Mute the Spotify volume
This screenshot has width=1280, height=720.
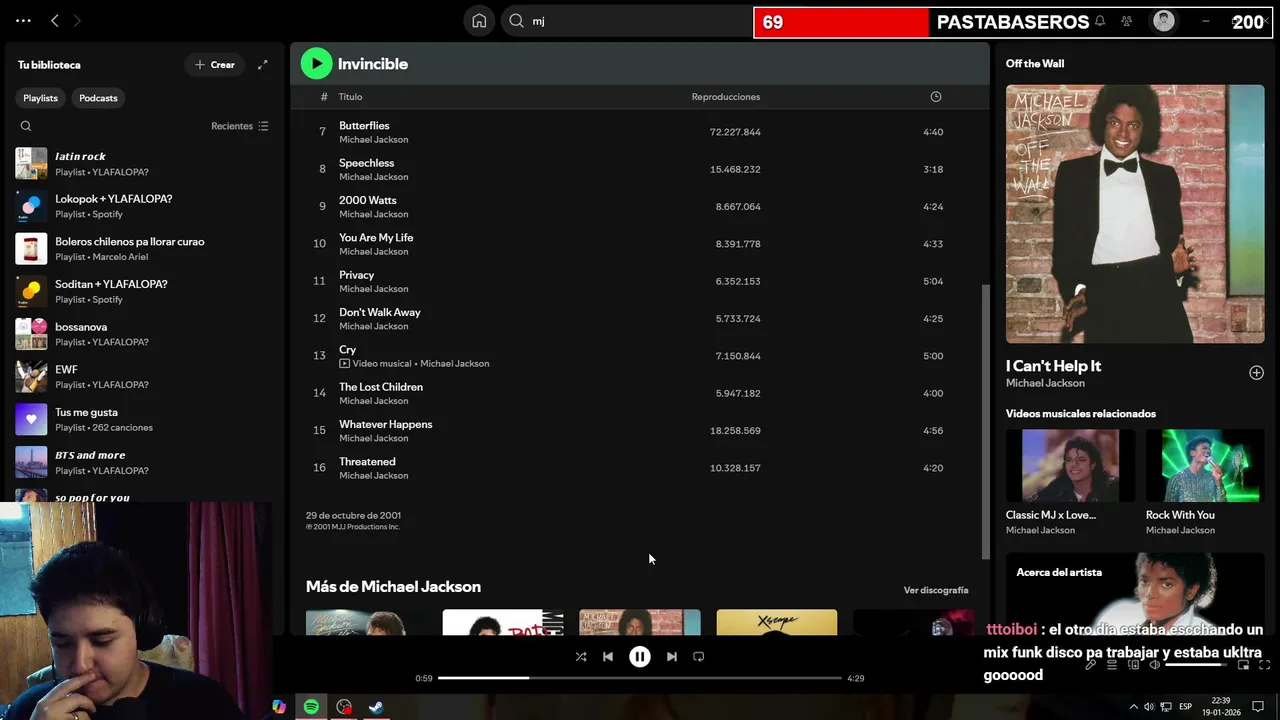click(1154, 665)
